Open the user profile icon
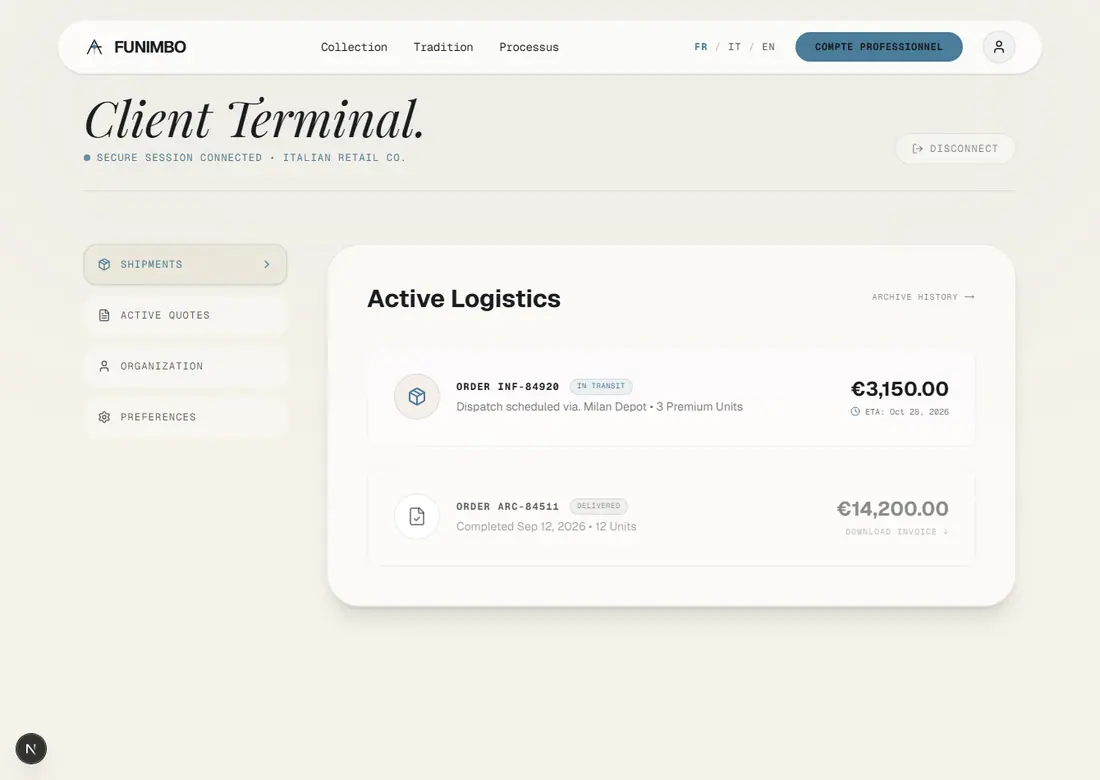 pyautogui.click(x=999, y=47)
